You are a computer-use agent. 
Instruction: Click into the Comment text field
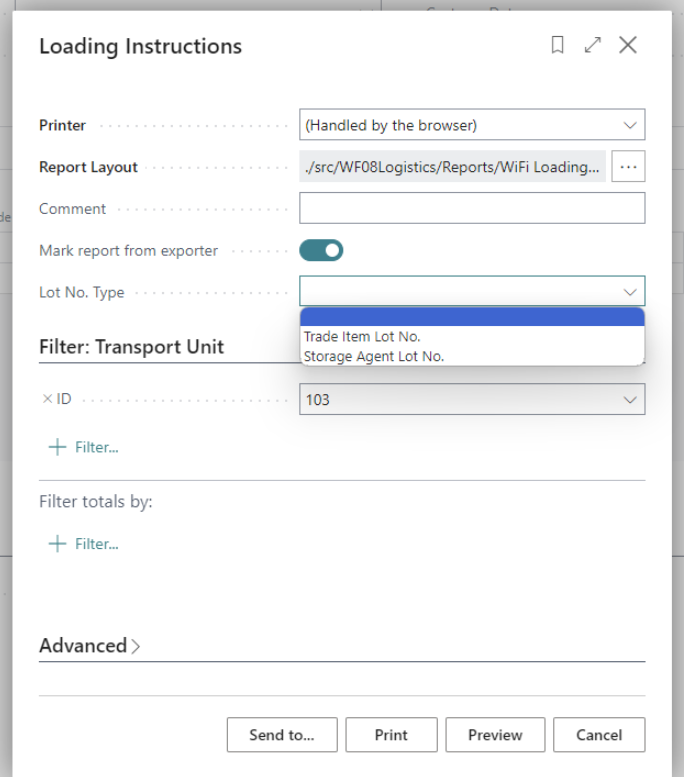pos(472,209)
